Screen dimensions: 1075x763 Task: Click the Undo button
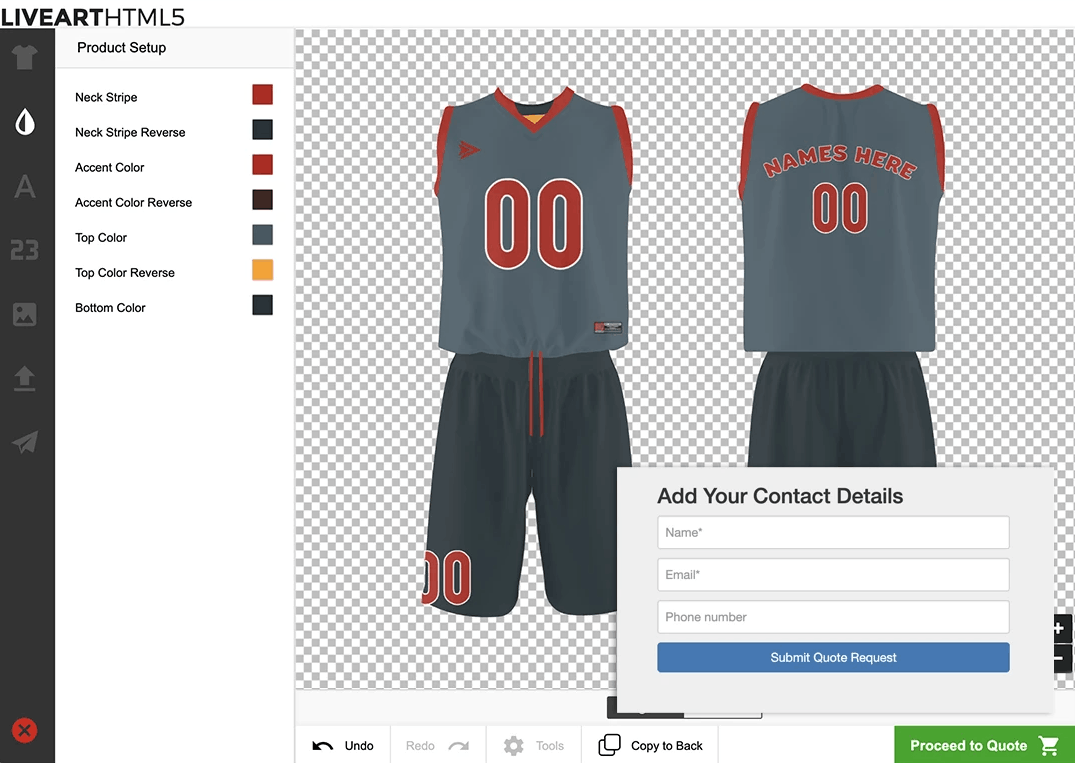pos(343,746)
